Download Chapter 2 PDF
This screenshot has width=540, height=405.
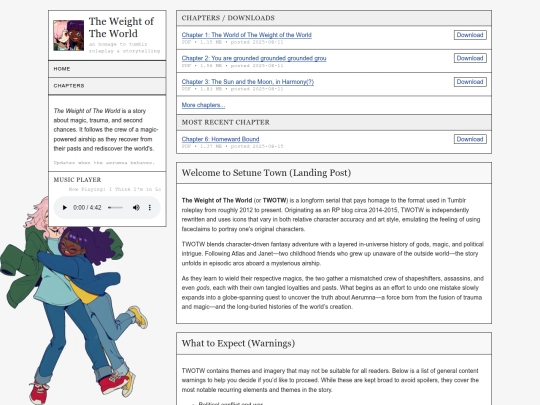470,58
